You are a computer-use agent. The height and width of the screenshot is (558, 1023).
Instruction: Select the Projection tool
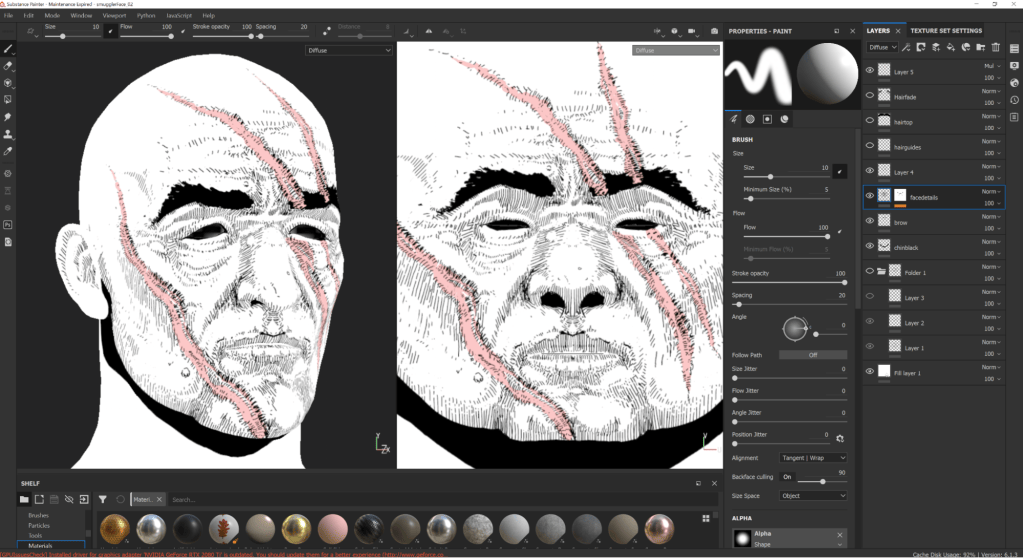(8, 83)
